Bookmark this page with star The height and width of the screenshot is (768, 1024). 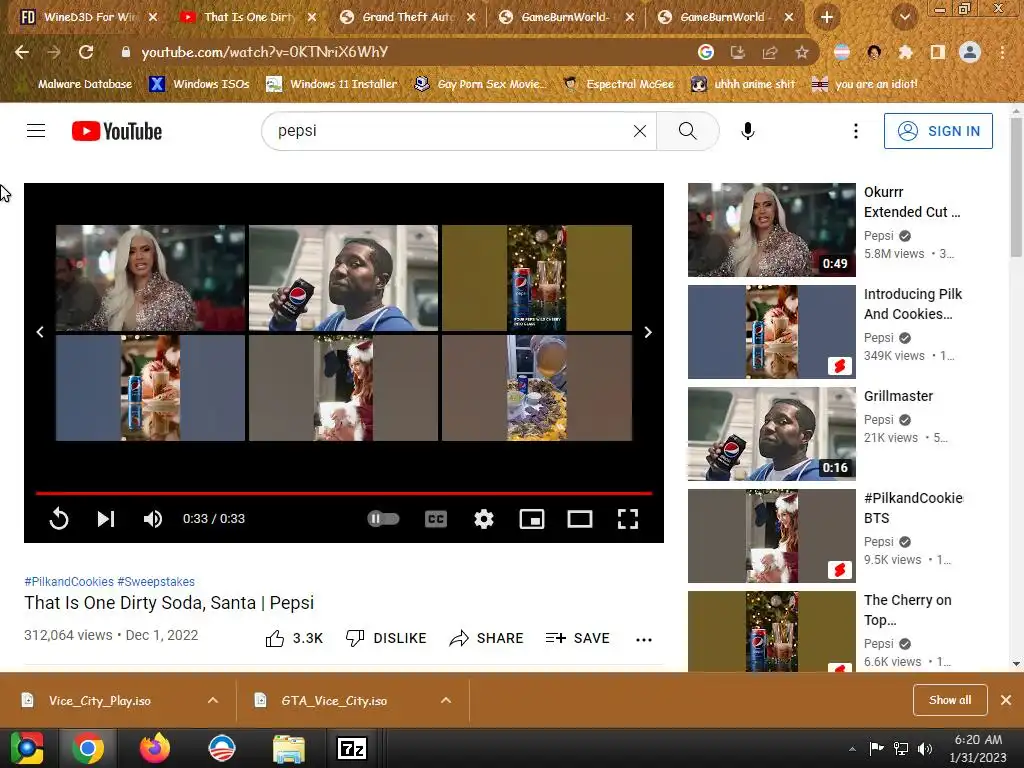802,52
